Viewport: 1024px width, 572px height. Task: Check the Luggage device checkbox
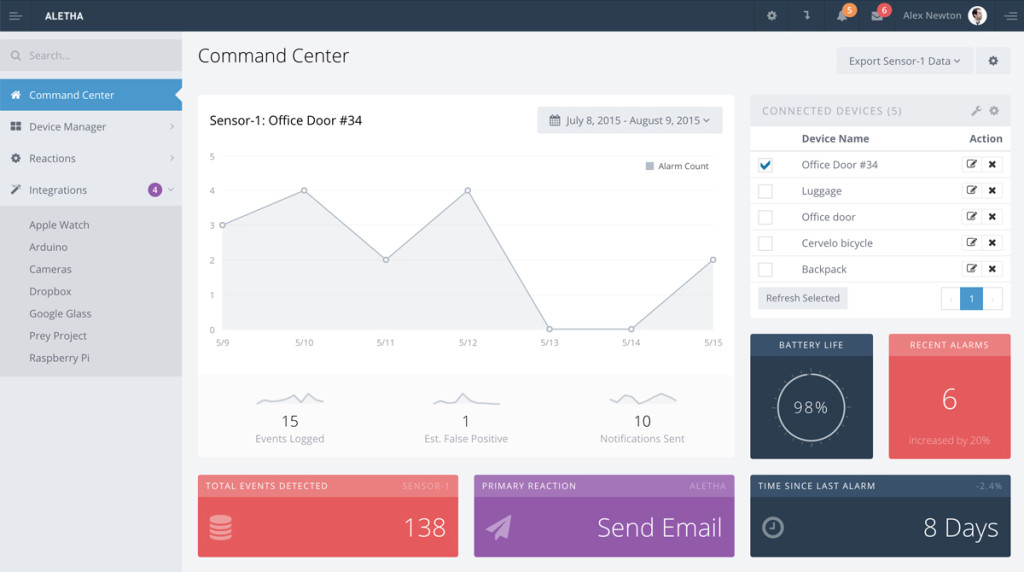pos(765,191)
